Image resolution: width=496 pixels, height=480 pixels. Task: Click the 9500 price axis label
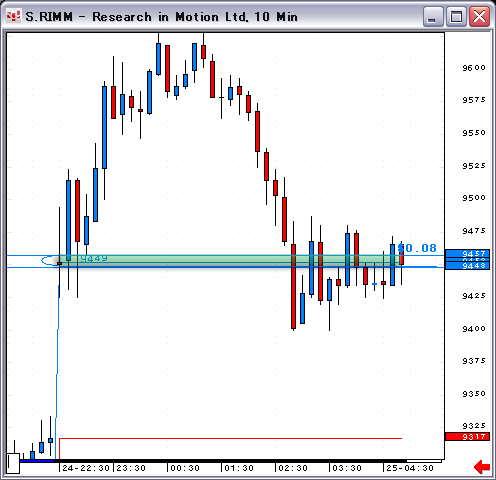point(474,198)
